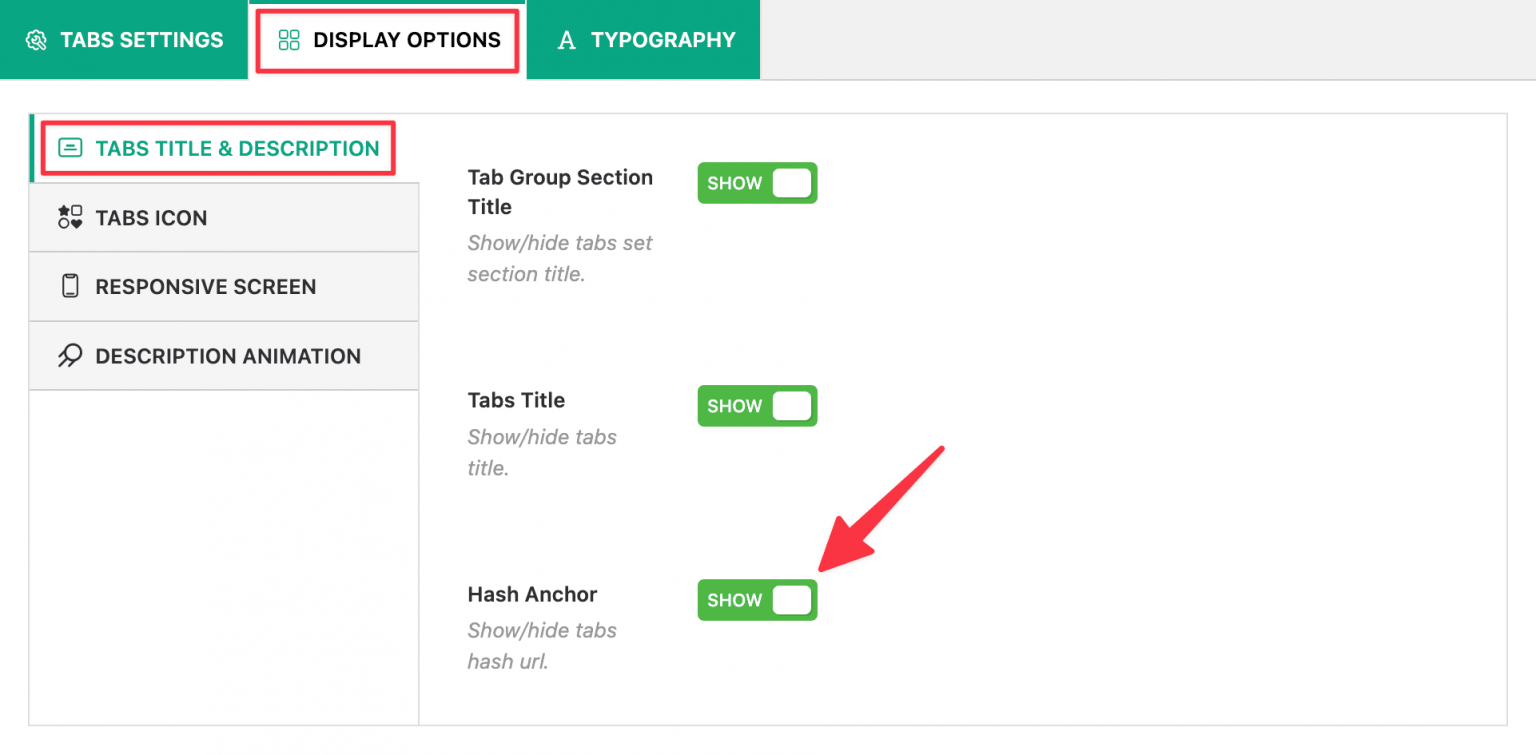Click the letter A icon on Typography tab

[566, 40]
